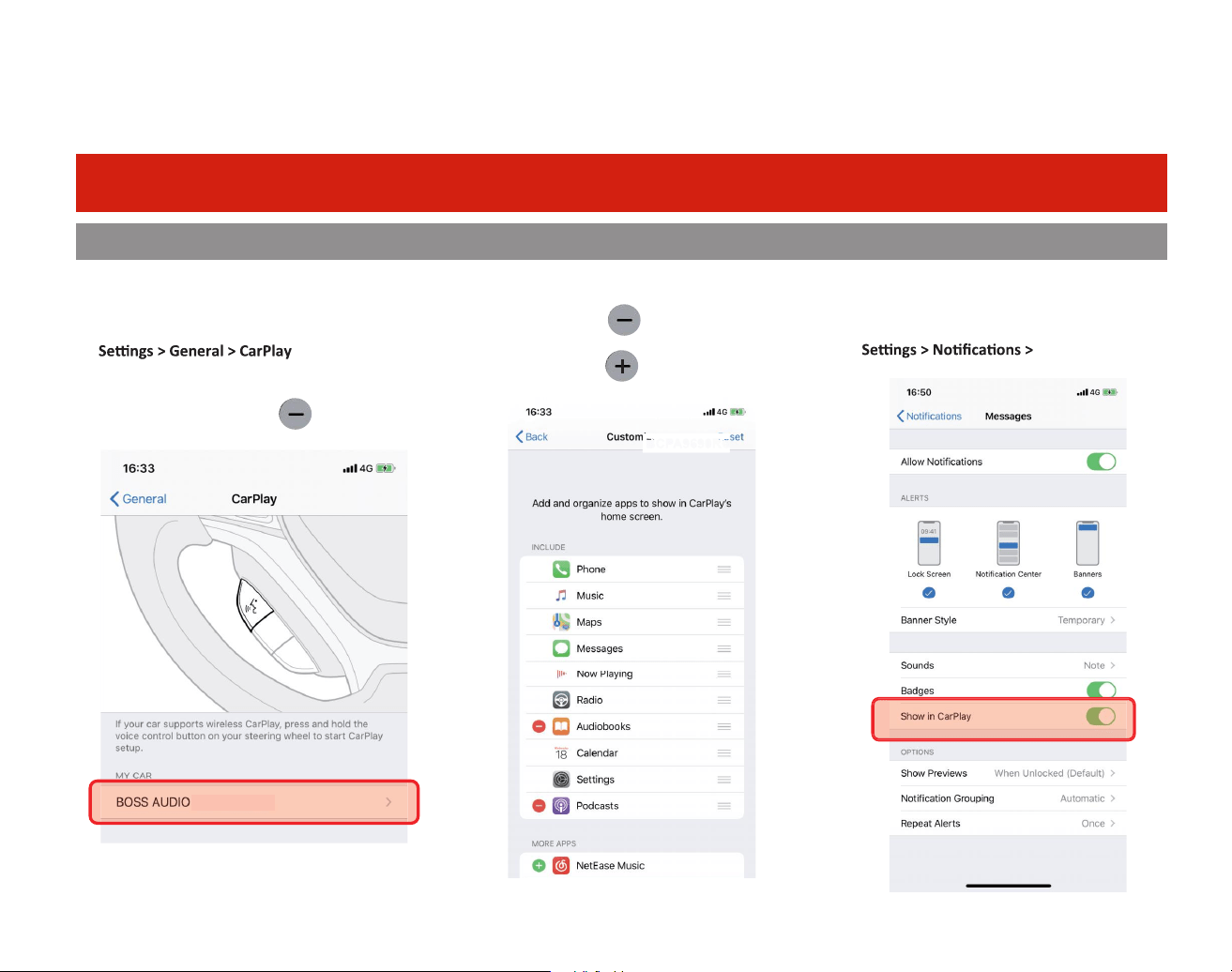Go back to General settings
The image size is (1232, 972).
click(x=138, y=499)
